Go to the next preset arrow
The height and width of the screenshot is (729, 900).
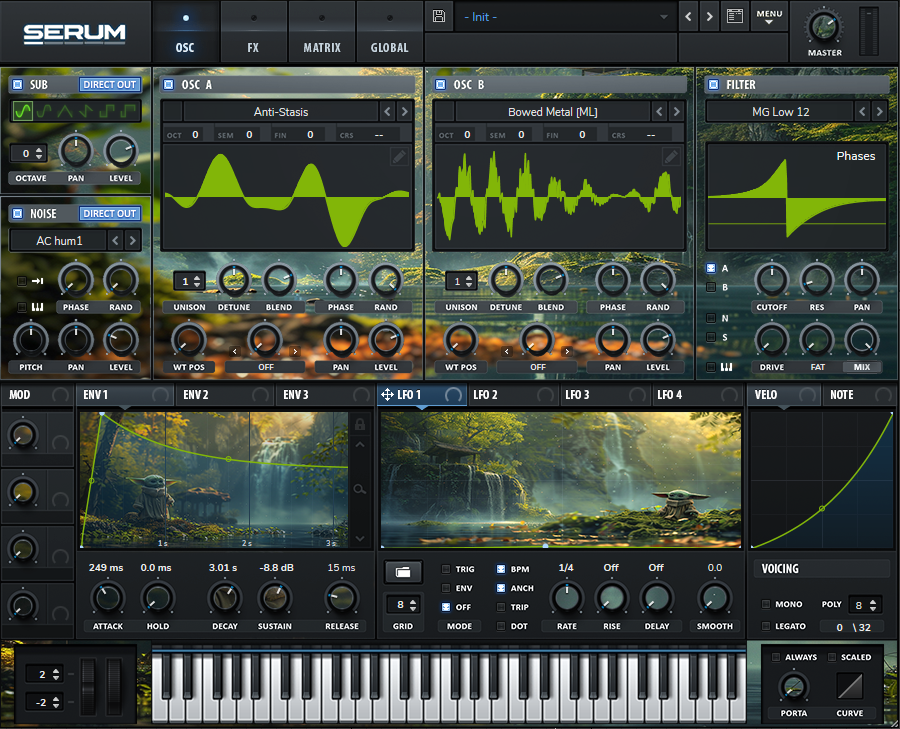click(709, 17)
